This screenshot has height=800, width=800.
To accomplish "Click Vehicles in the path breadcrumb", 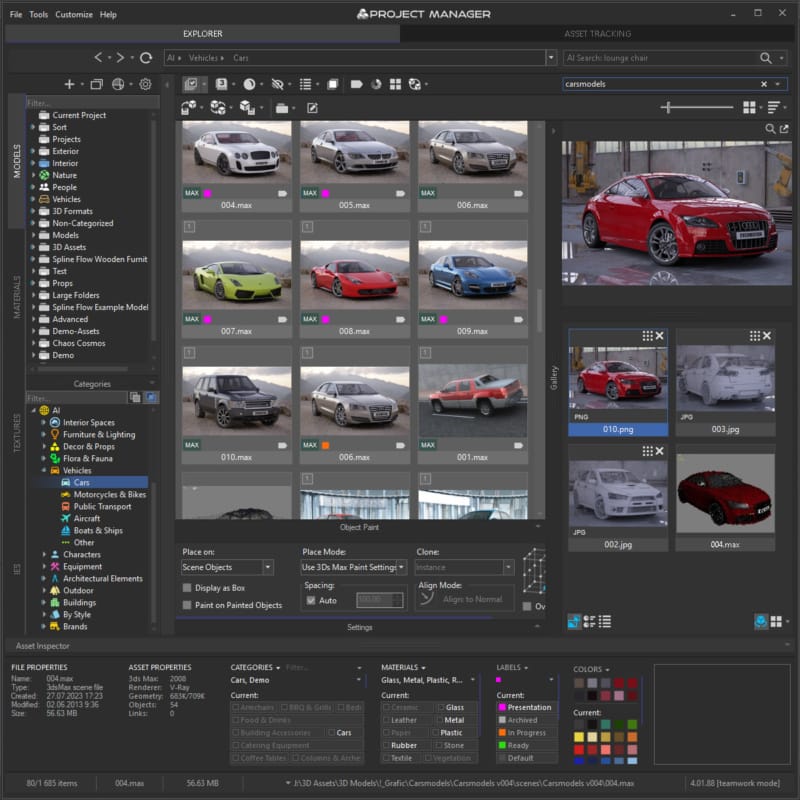I will coord(203,58).
